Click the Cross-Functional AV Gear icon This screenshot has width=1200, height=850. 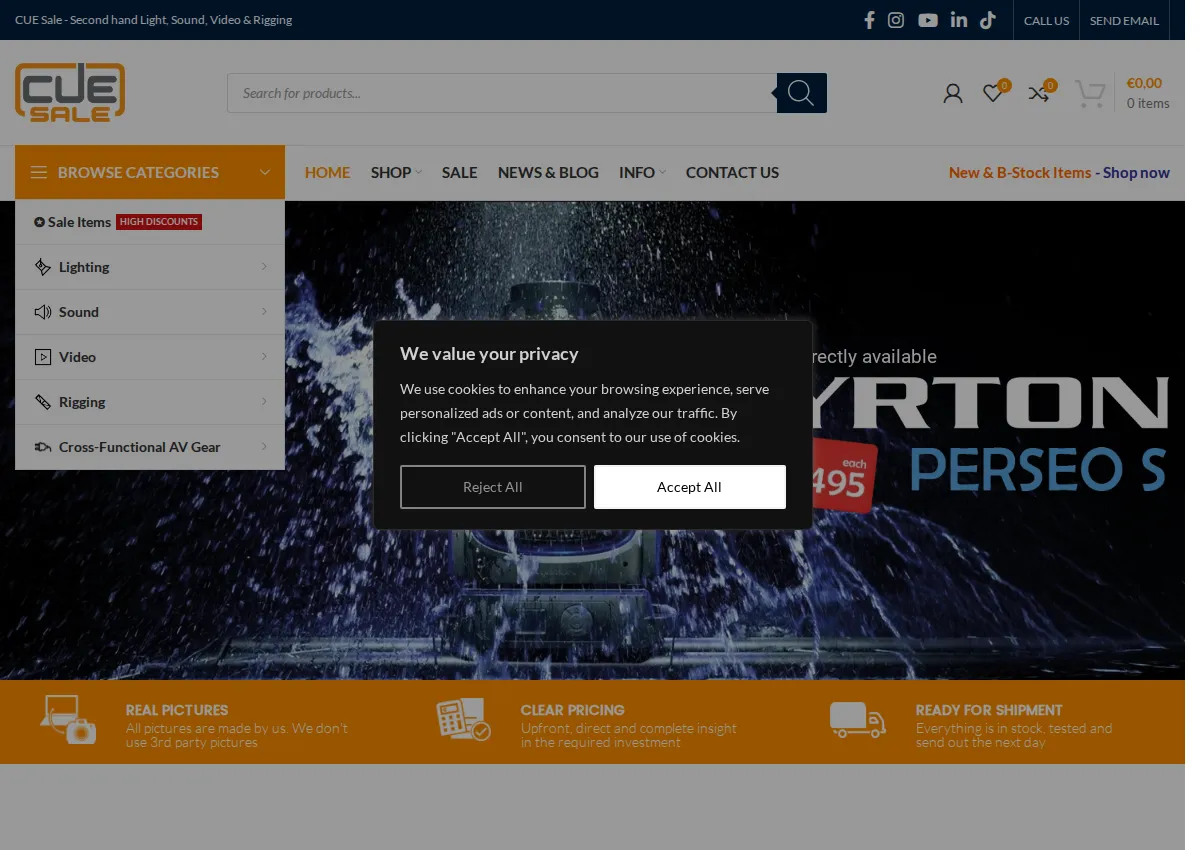[x=43, y=447]
